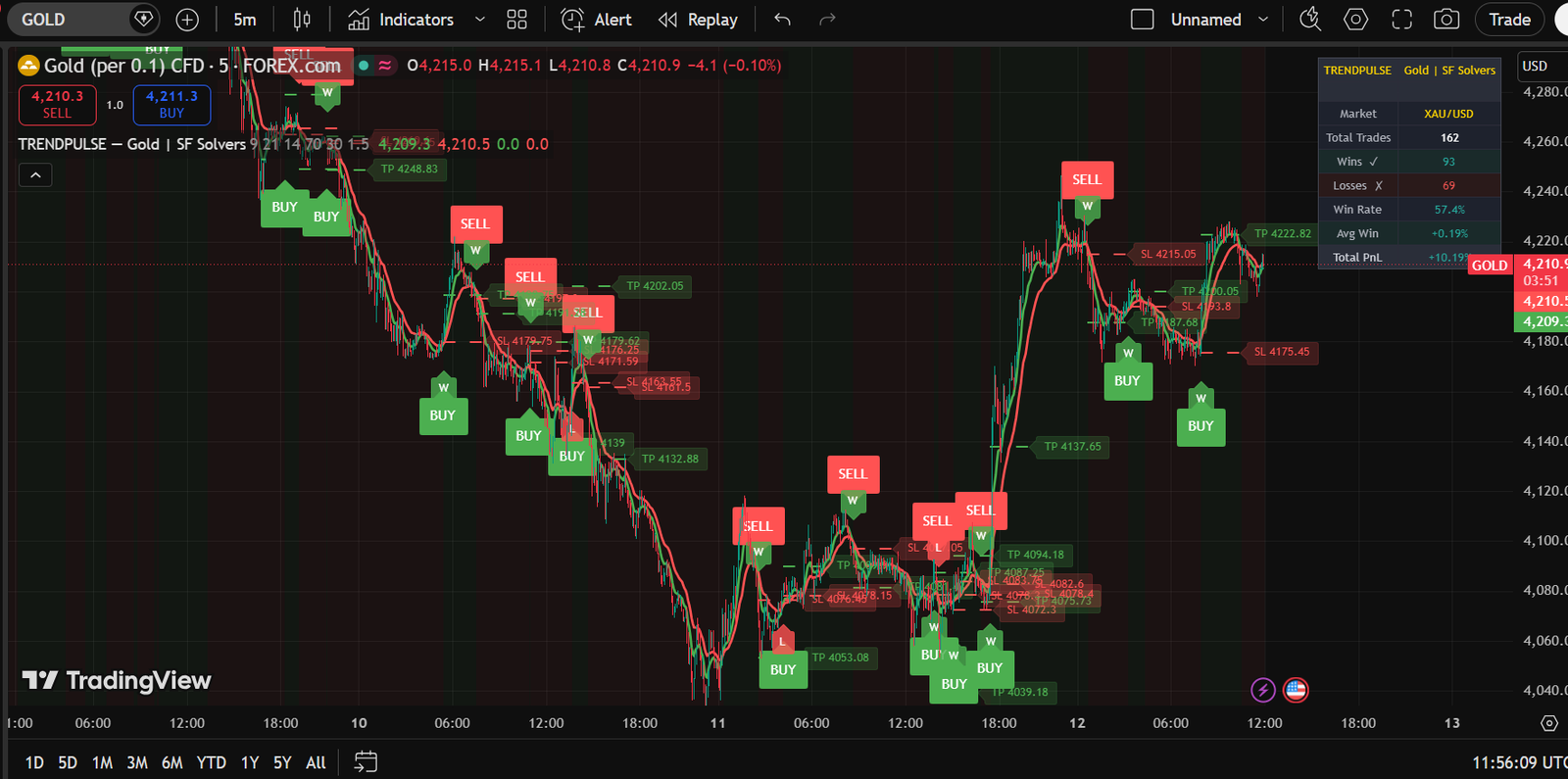Open the quick search icon

1310,20
